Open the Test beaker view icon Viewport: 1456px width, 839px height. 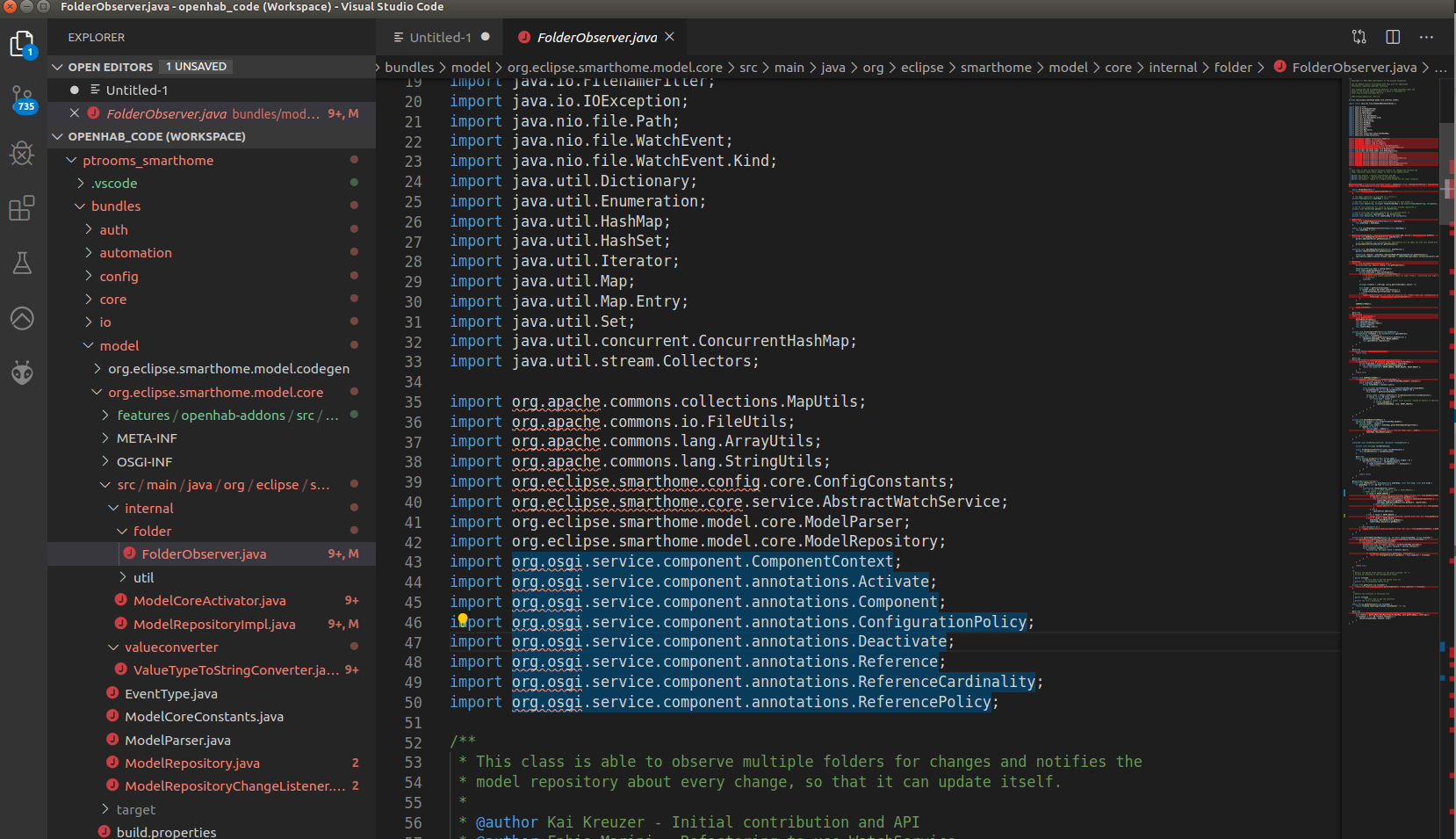[22, 263]
